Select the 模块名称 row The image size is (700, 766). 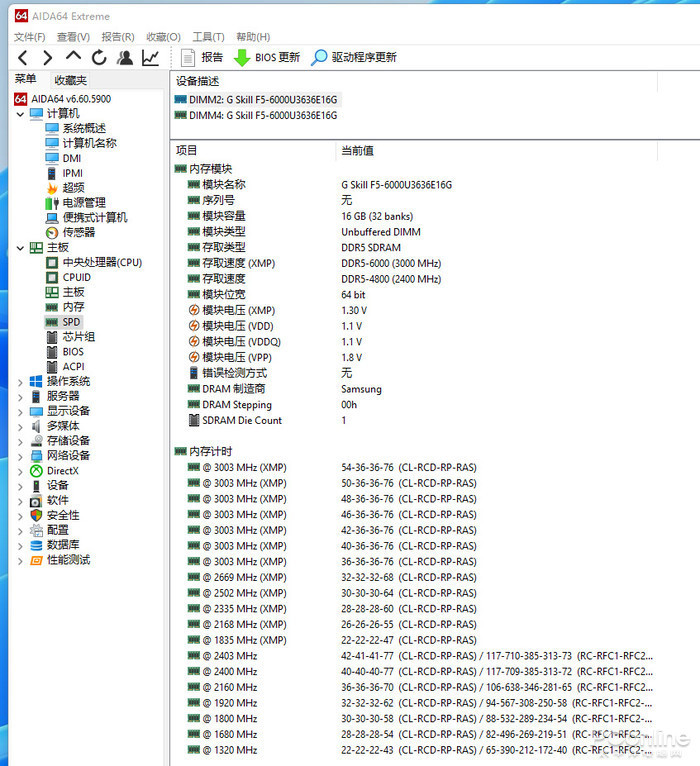coord(320,185)
